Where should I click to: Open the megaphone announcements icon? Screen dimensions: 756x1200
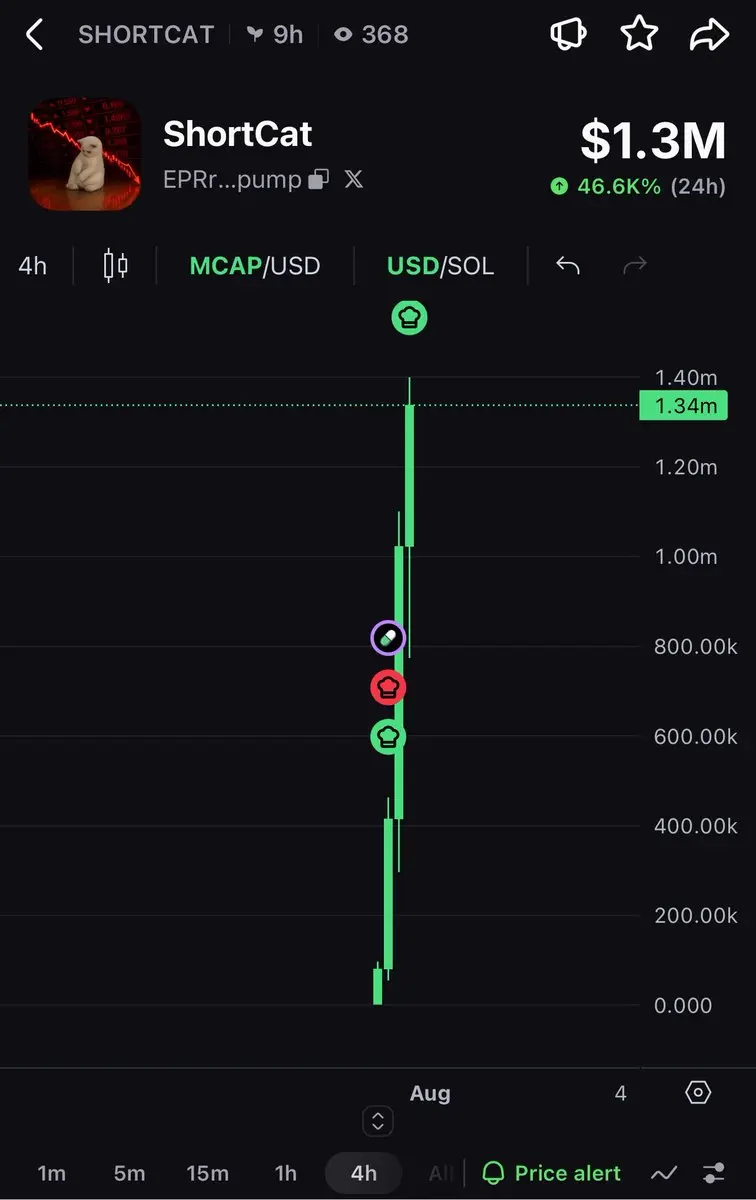click(x=569, y=34)
